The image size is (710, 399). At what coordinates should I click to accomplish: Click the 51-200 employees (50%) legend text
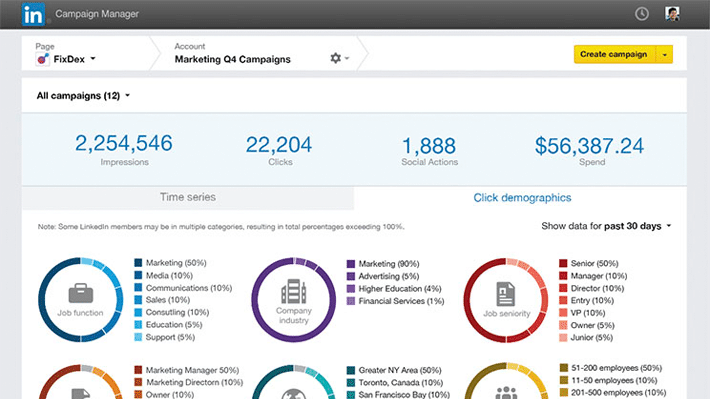coord(616,368)
